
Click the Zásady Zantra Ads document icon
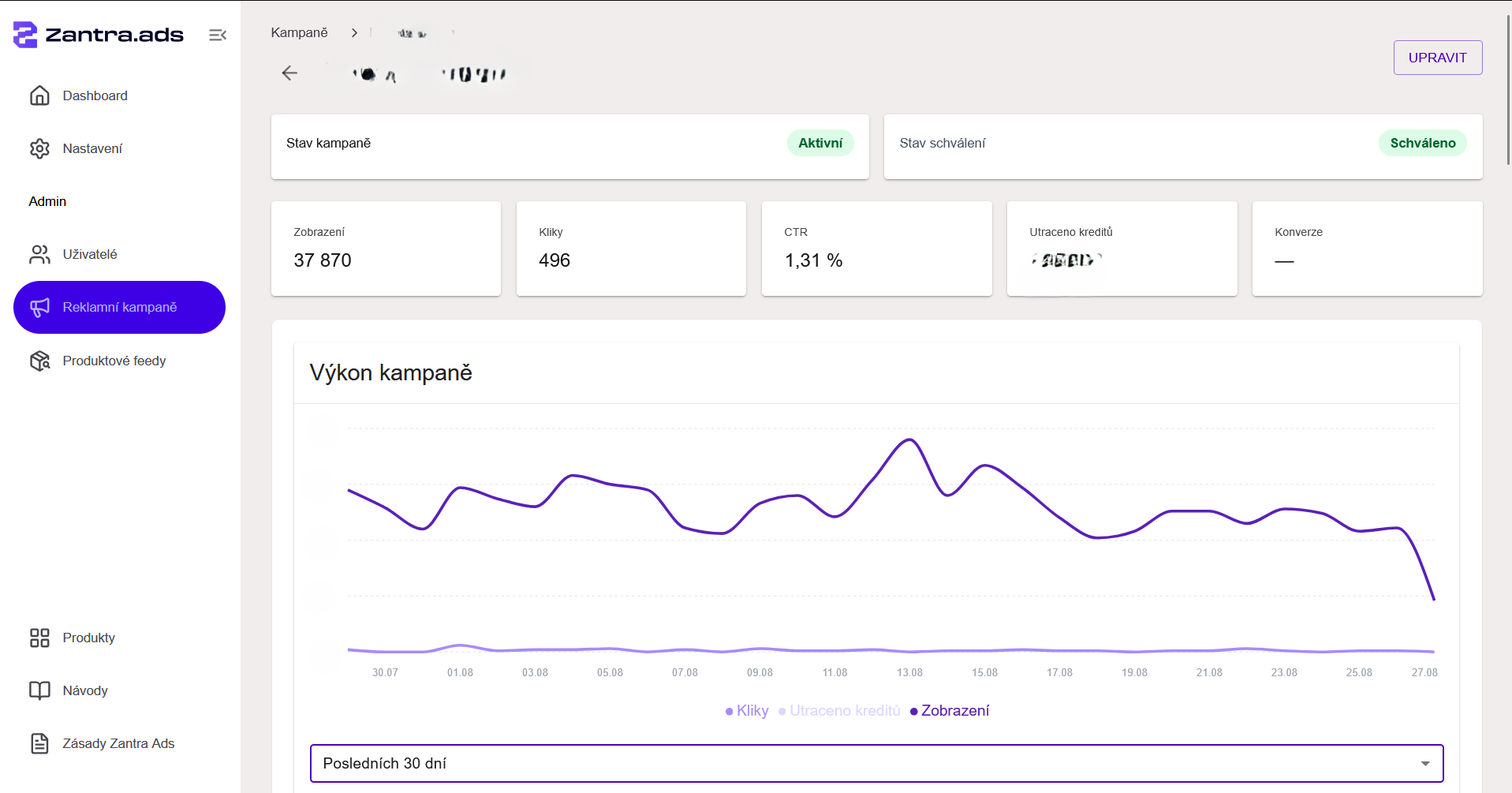(x=39, y=743)
